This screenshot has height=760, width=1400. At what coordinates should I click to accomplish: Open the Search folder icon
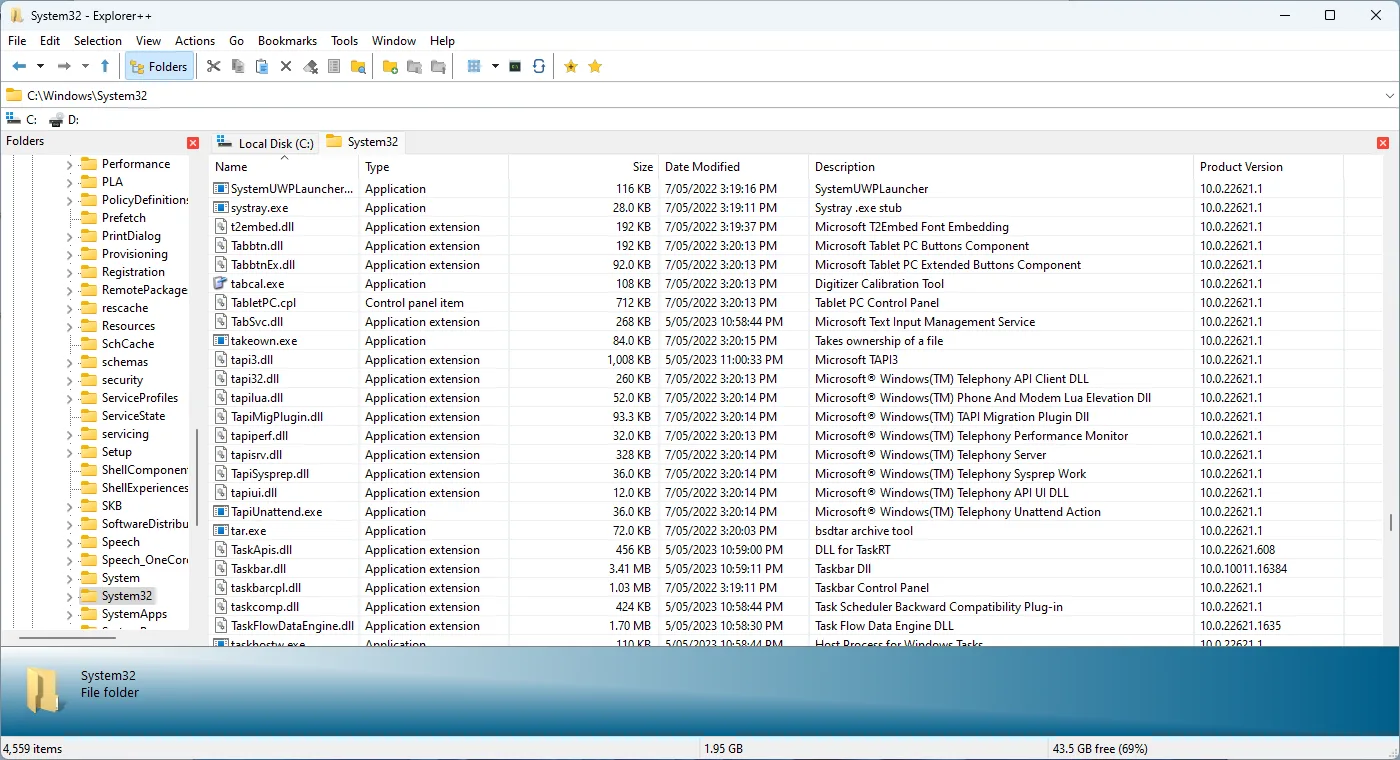tap(358, 66)
